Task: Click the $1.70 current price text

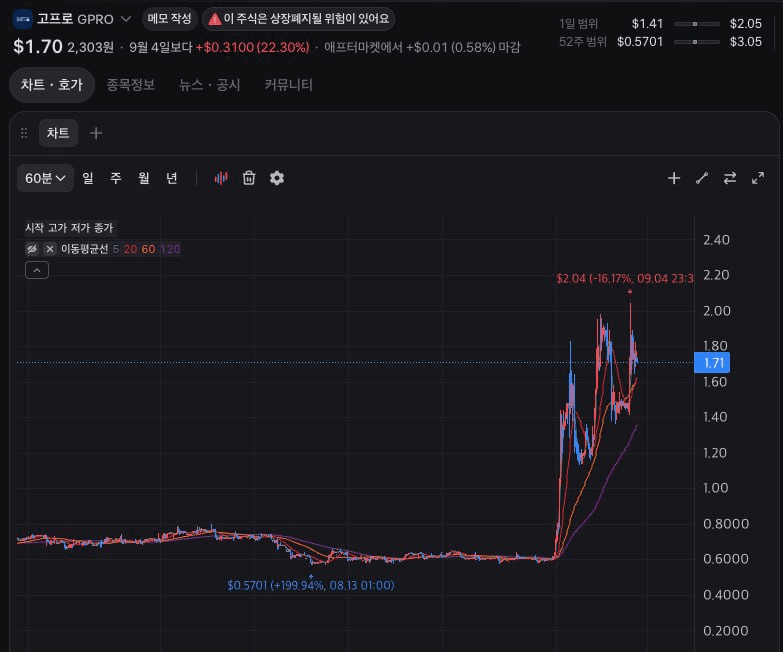Action: [38, 47]
